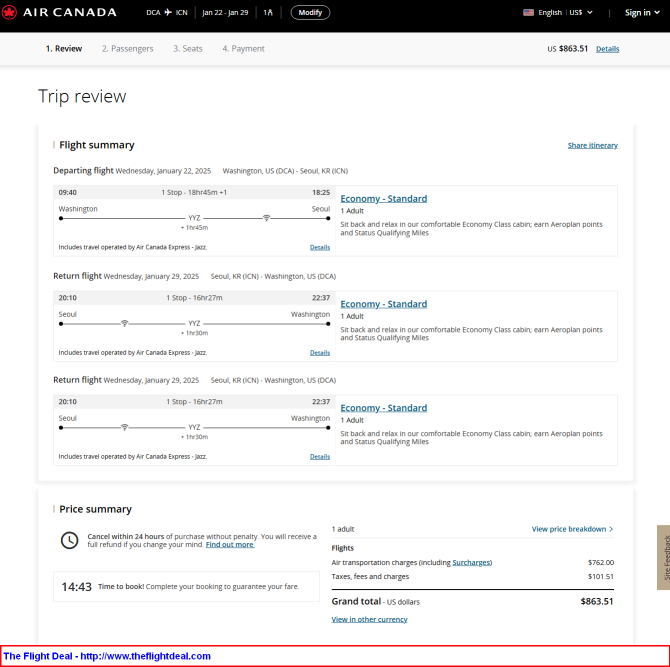
Task: Expand the Sign in dropdown
Action: [642, 12]
